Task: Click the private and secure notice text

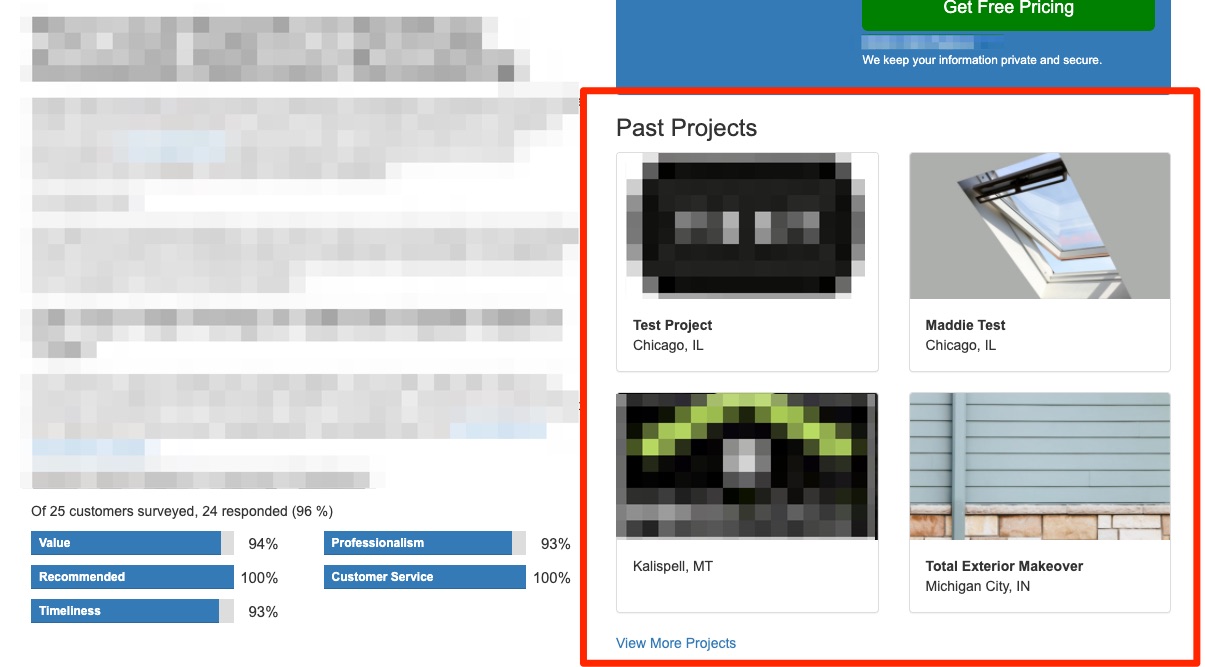Action: click(x=981, y=60)
